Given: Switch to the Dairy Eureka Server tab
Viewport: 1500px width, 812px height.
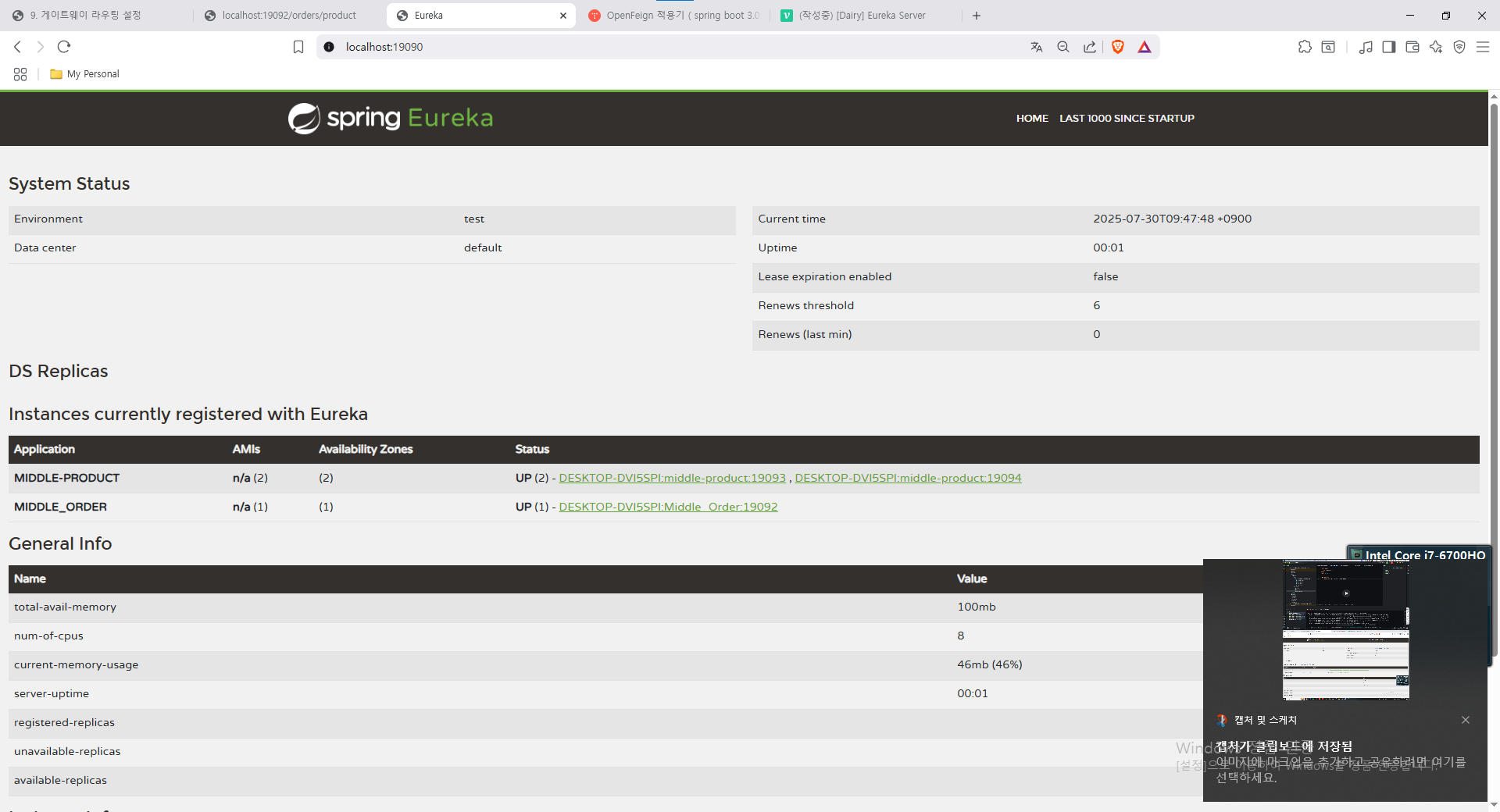Looking at the screenshot, I should (x=866, y=16).
